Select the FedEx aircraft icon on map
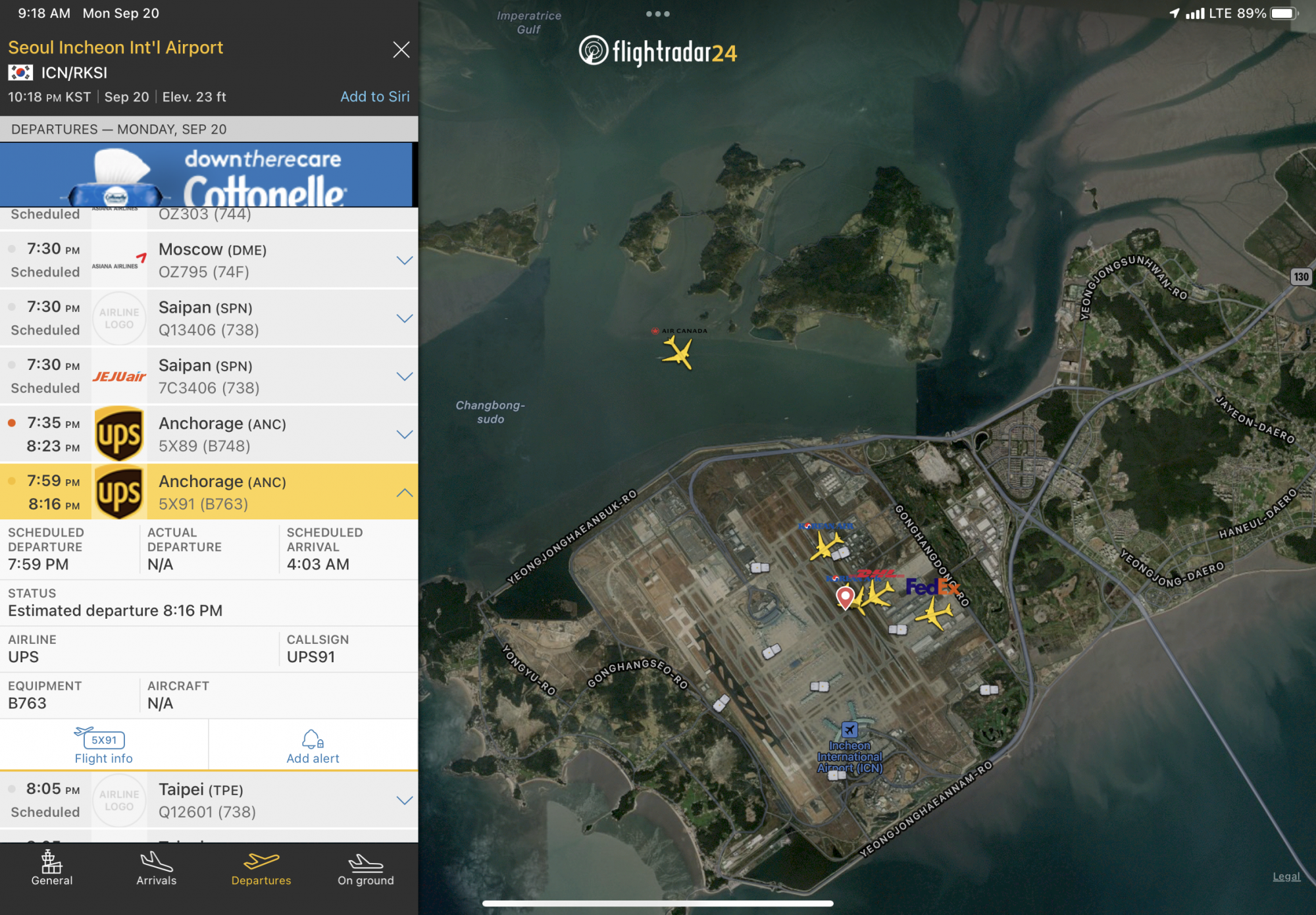The height and width of the screenshot is (915, 1316). 934,615
